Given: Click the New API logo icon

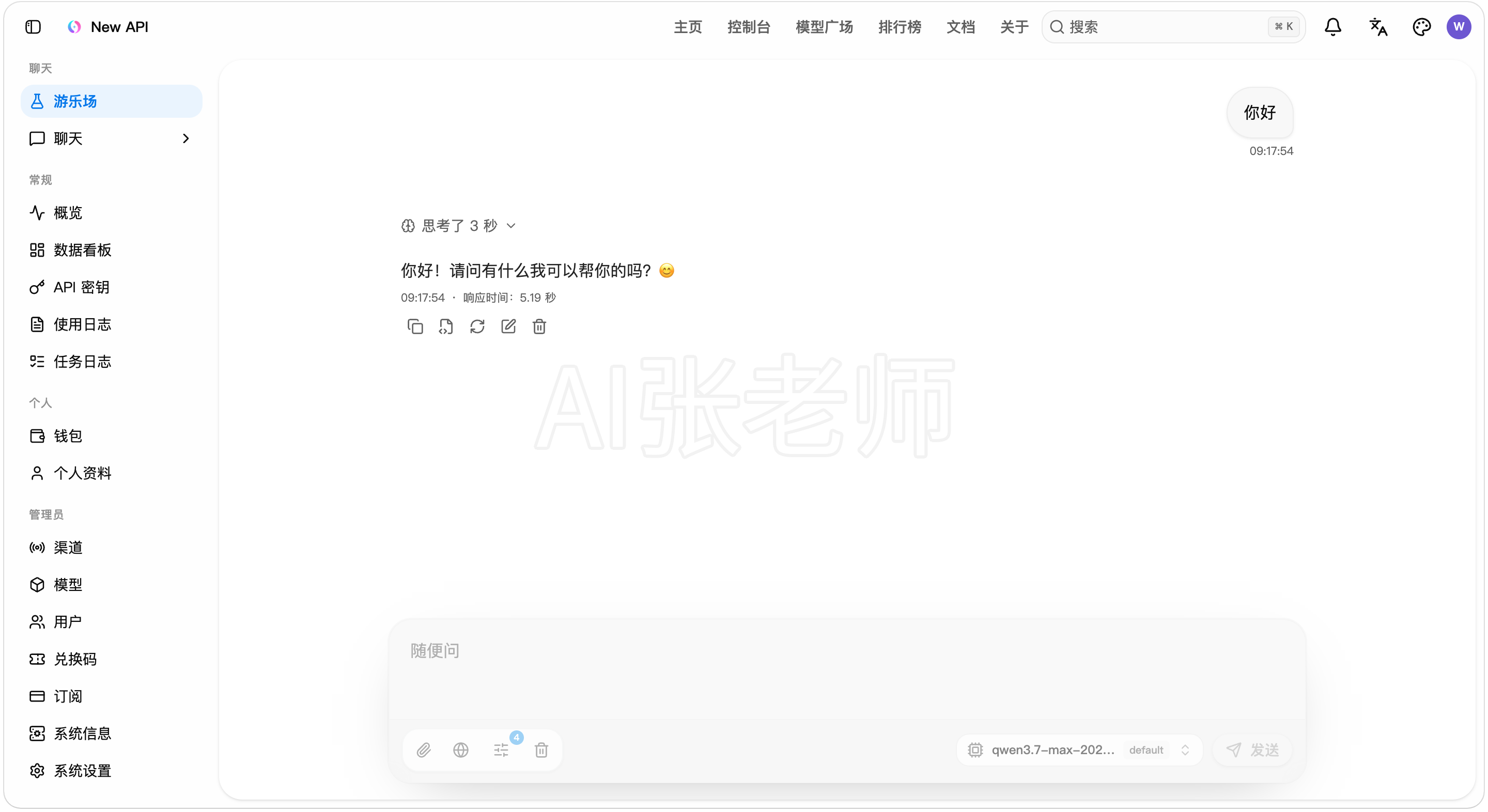Looking at the screenshot, I should [74, 26].
